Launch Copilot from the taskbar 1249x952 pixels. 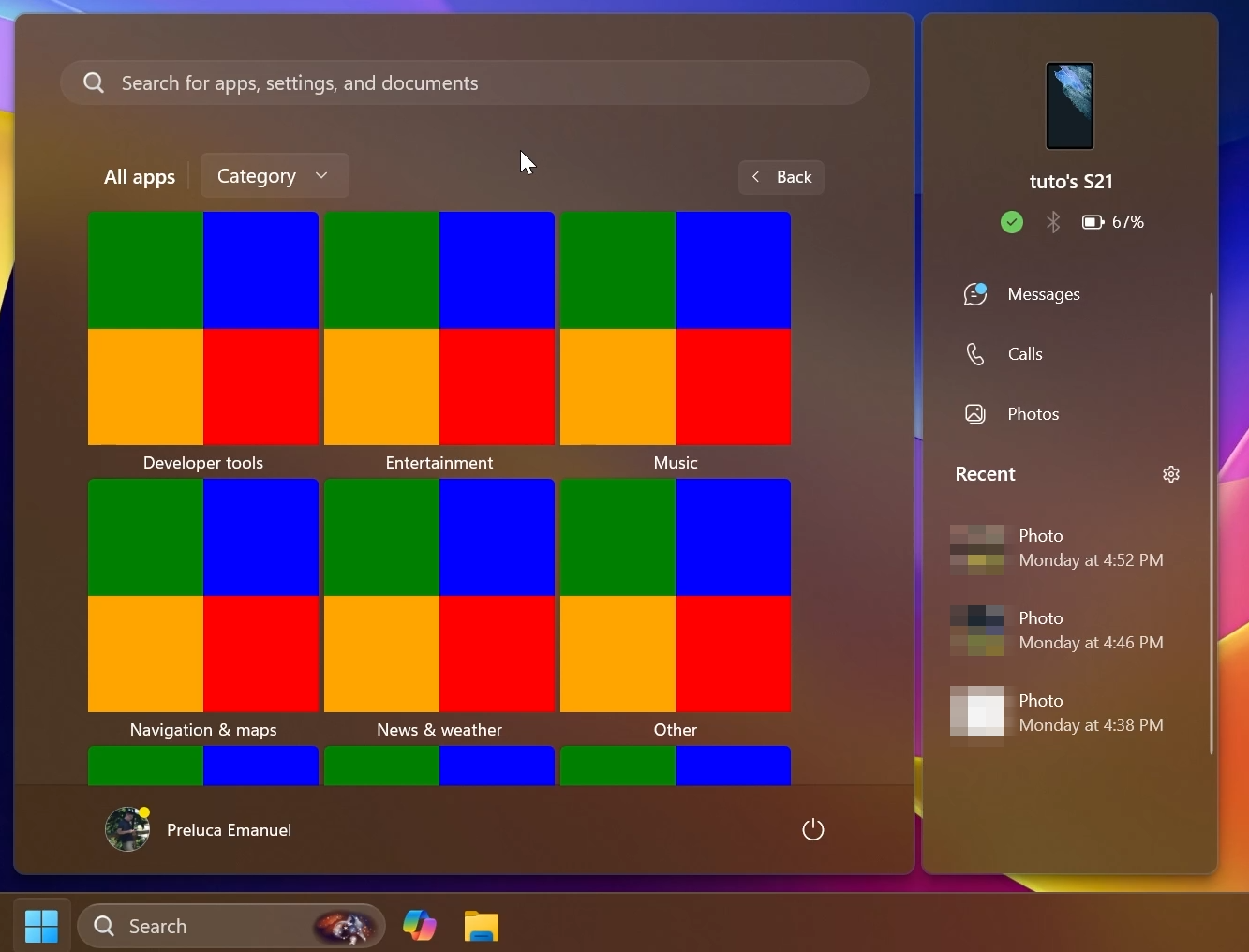click(x=420, y=927)
